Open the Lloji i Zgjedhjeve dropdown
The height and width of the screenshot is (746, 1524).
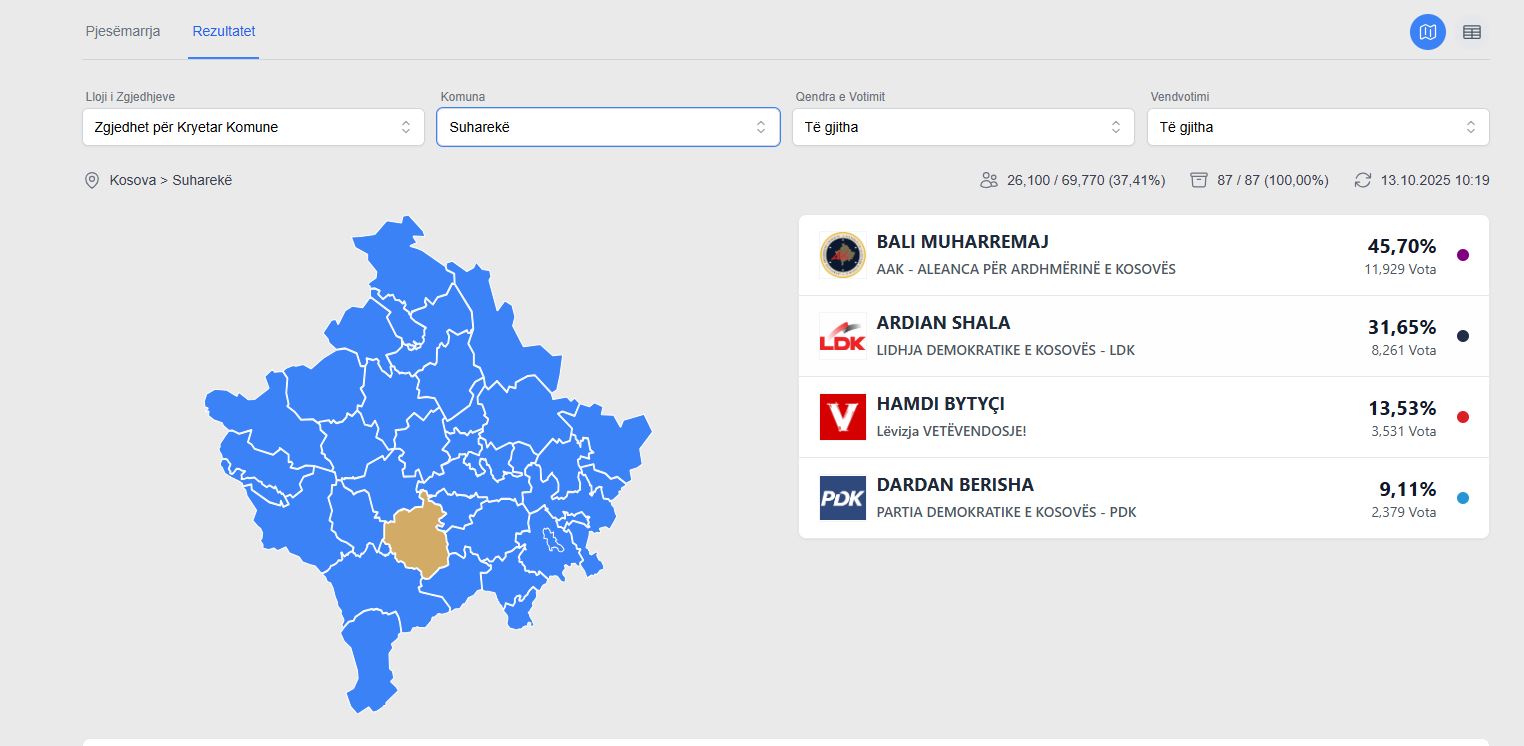tap(253, 127)
